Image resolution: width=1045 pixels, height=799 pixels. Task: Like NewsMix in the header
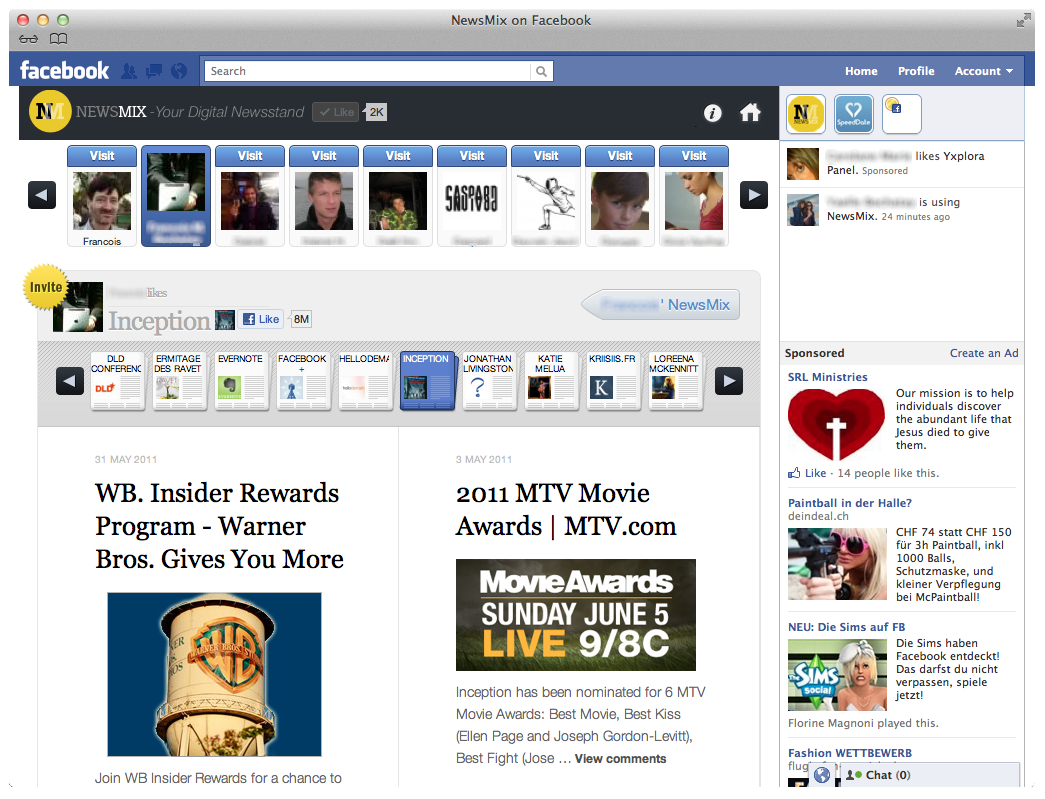click(x=336, y=112)
